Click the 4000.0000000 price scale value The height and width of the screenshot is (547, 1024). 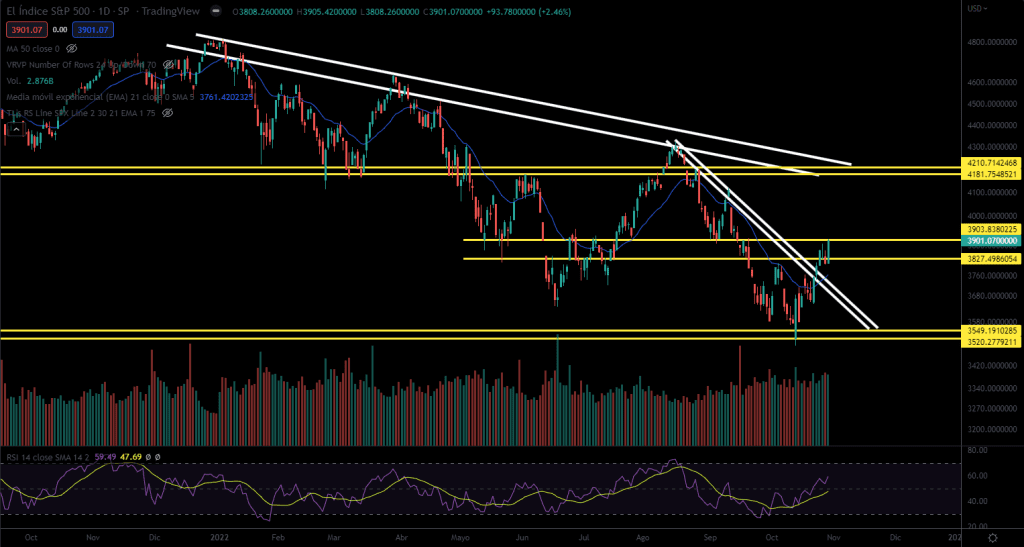tap(993, 216)
